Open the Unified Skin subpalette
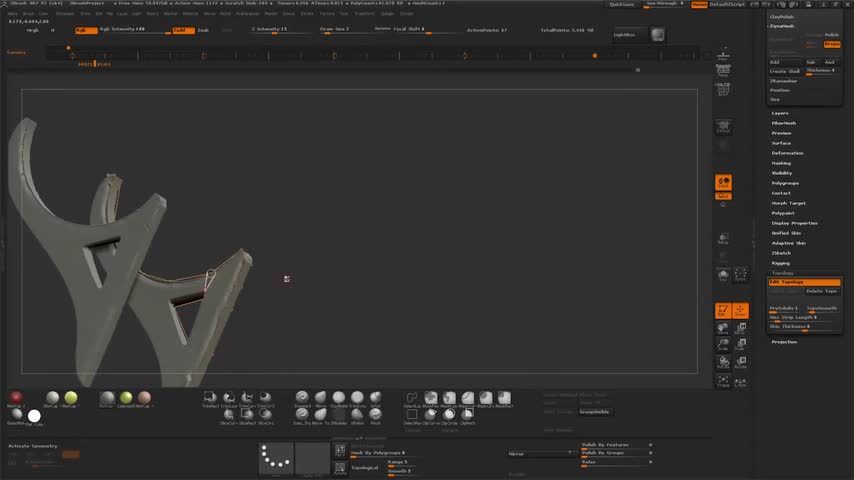Image resolution: width=854 pixels, height=480 pixels. 786,233
